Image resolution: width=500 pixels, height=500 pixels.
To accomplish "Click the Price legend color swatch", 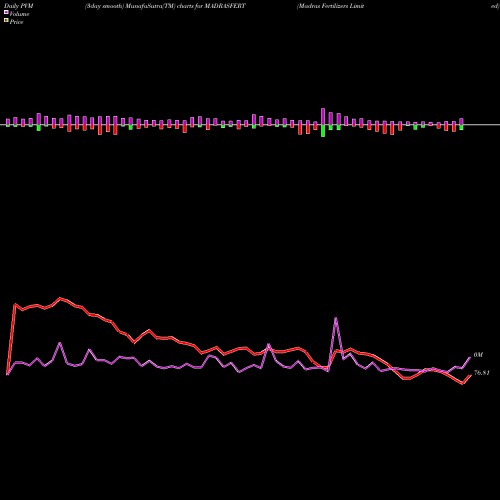I will tap(6, 20).
